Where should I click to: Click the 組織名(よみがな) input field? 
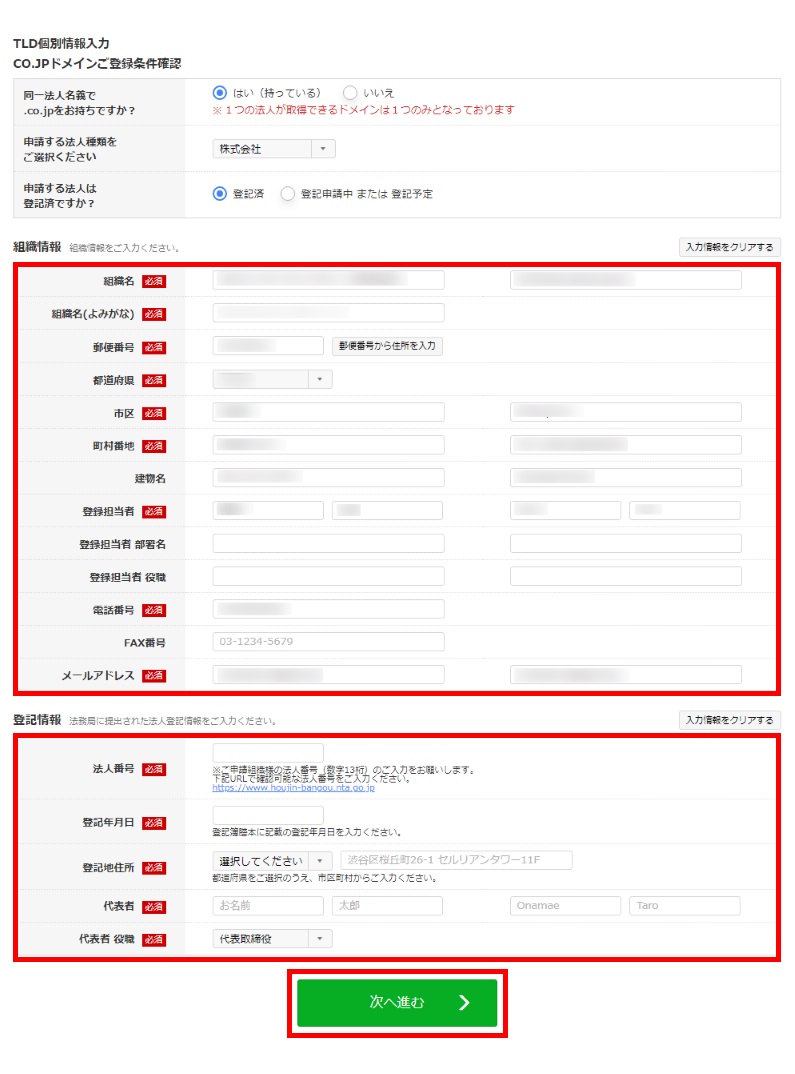[x=328, y=313]
